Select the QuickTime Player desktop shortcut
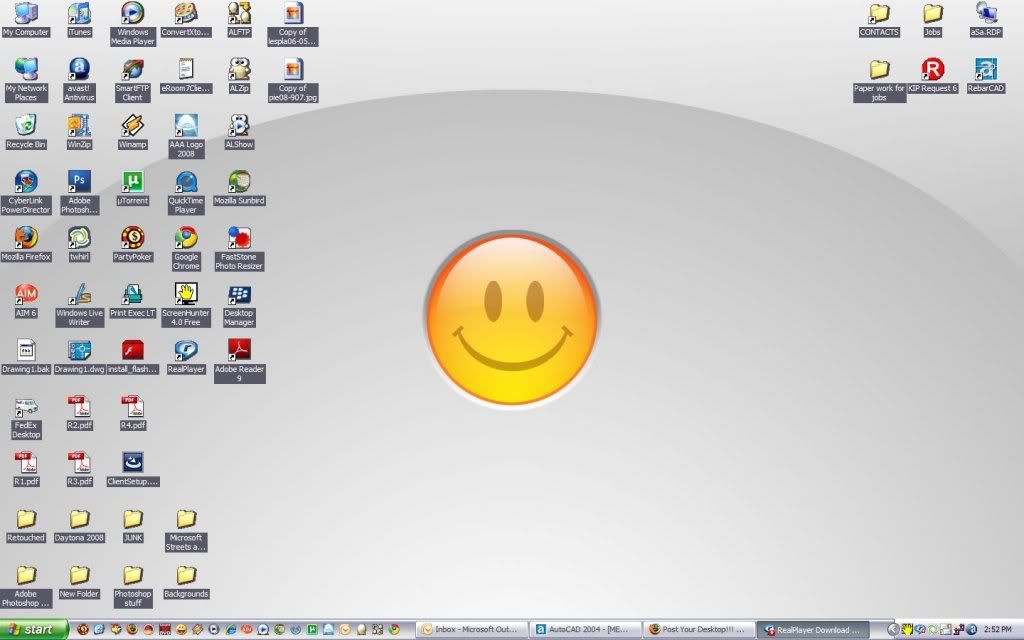Image resolution: width=1024 pixels, height=640 pixels. coord(186,193)
